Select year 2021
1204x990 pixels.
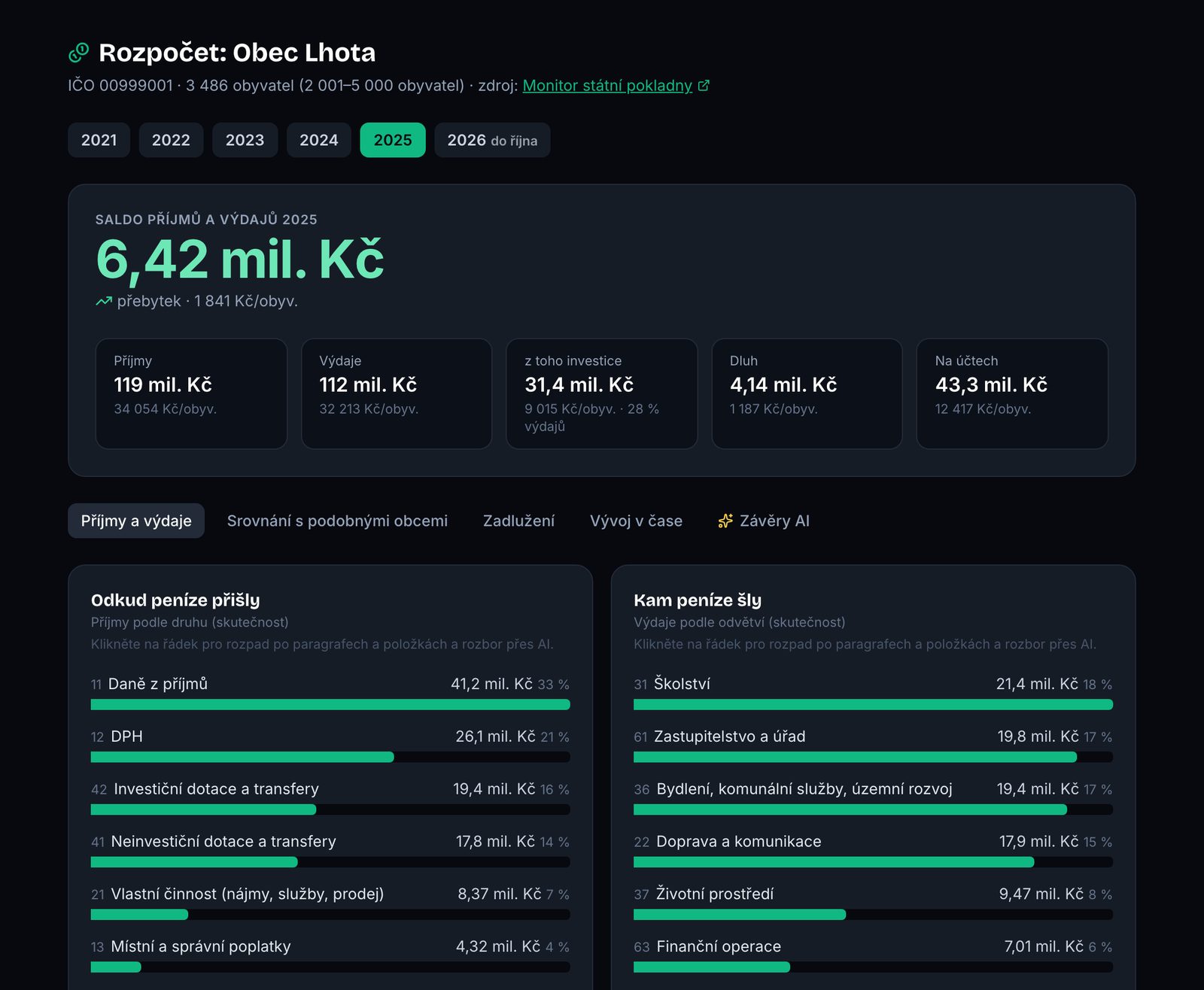click(99, 140)
